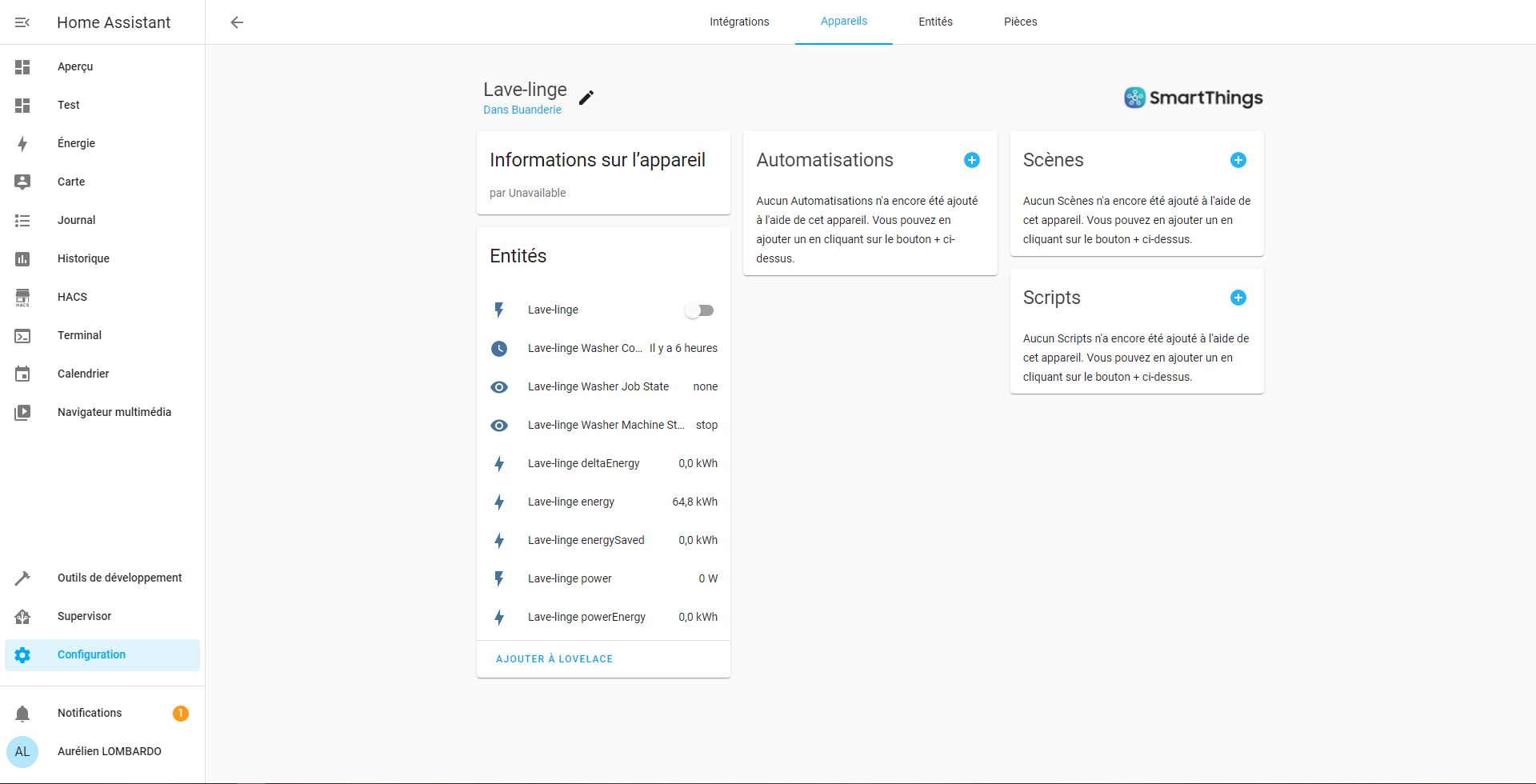Open the Dans Buanderie area link
This screenshot has width=1536, height=784.
click(522, 110)
